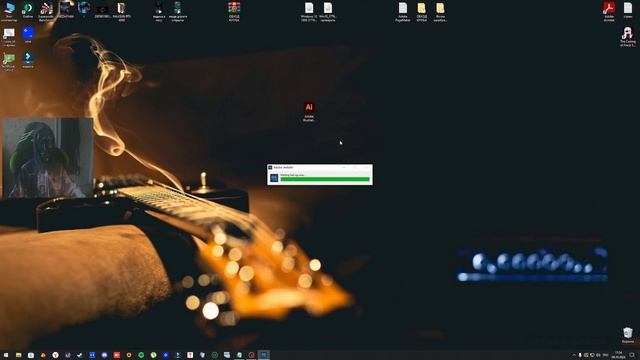640x360 pixels.
Task: Open The Coding desktop shortcut
Action: 628,37
